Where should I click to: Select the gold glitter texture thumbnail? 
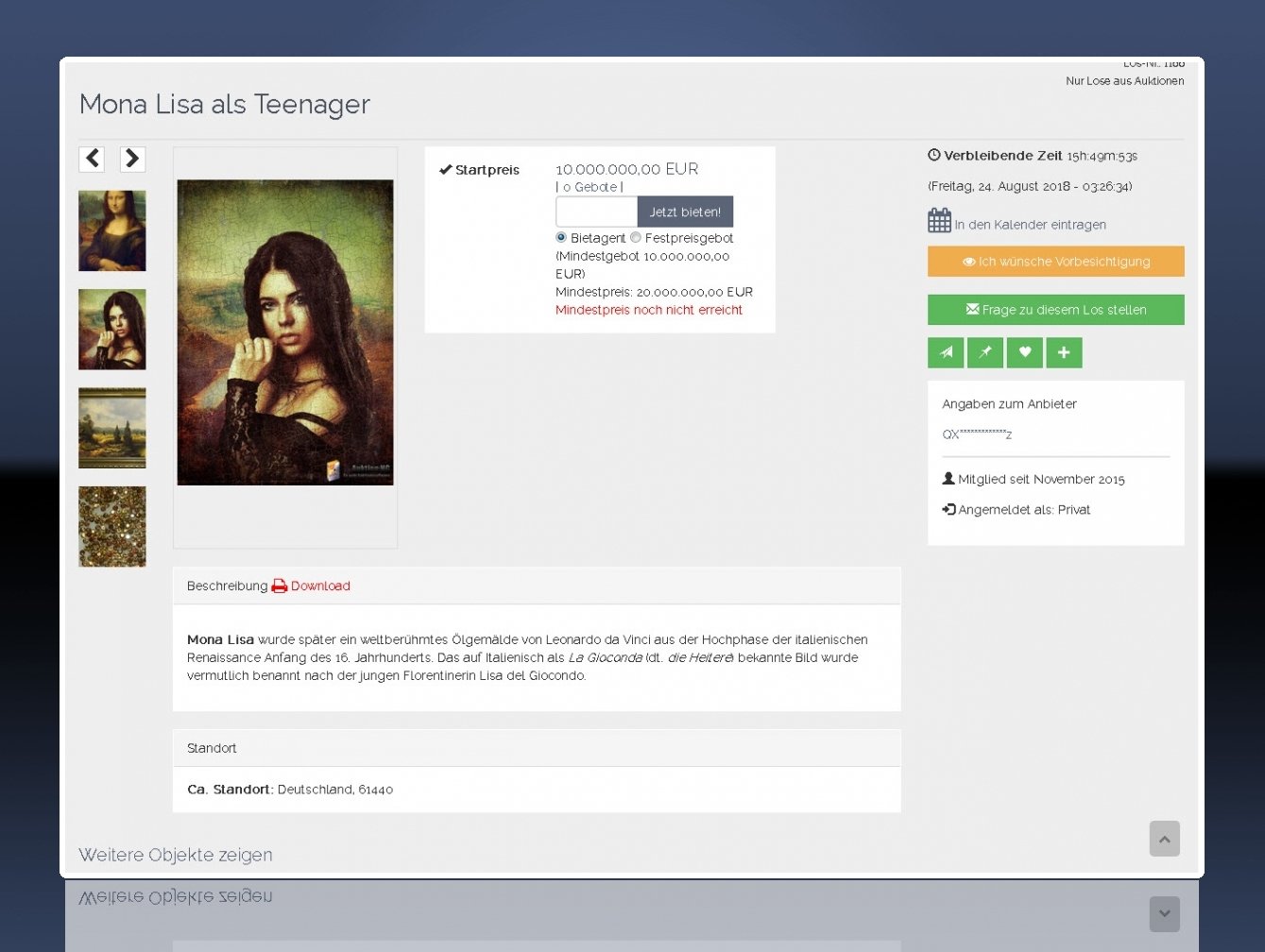click(112, 527)
